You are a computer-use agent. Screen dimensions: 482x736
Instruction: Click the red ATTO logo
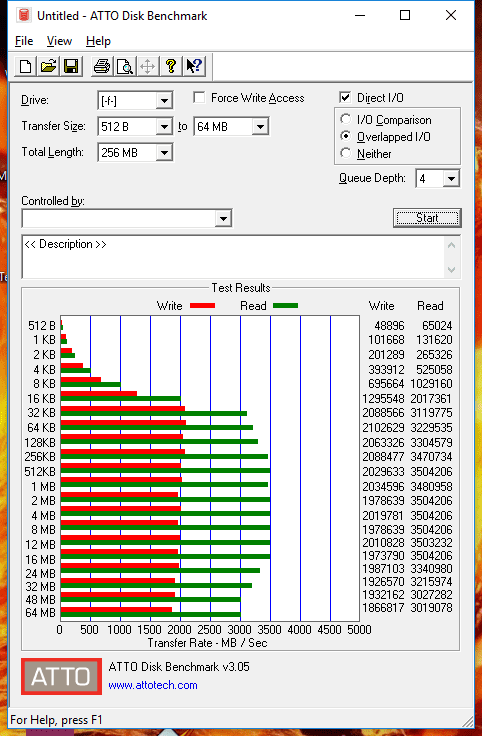coord(61,676)
